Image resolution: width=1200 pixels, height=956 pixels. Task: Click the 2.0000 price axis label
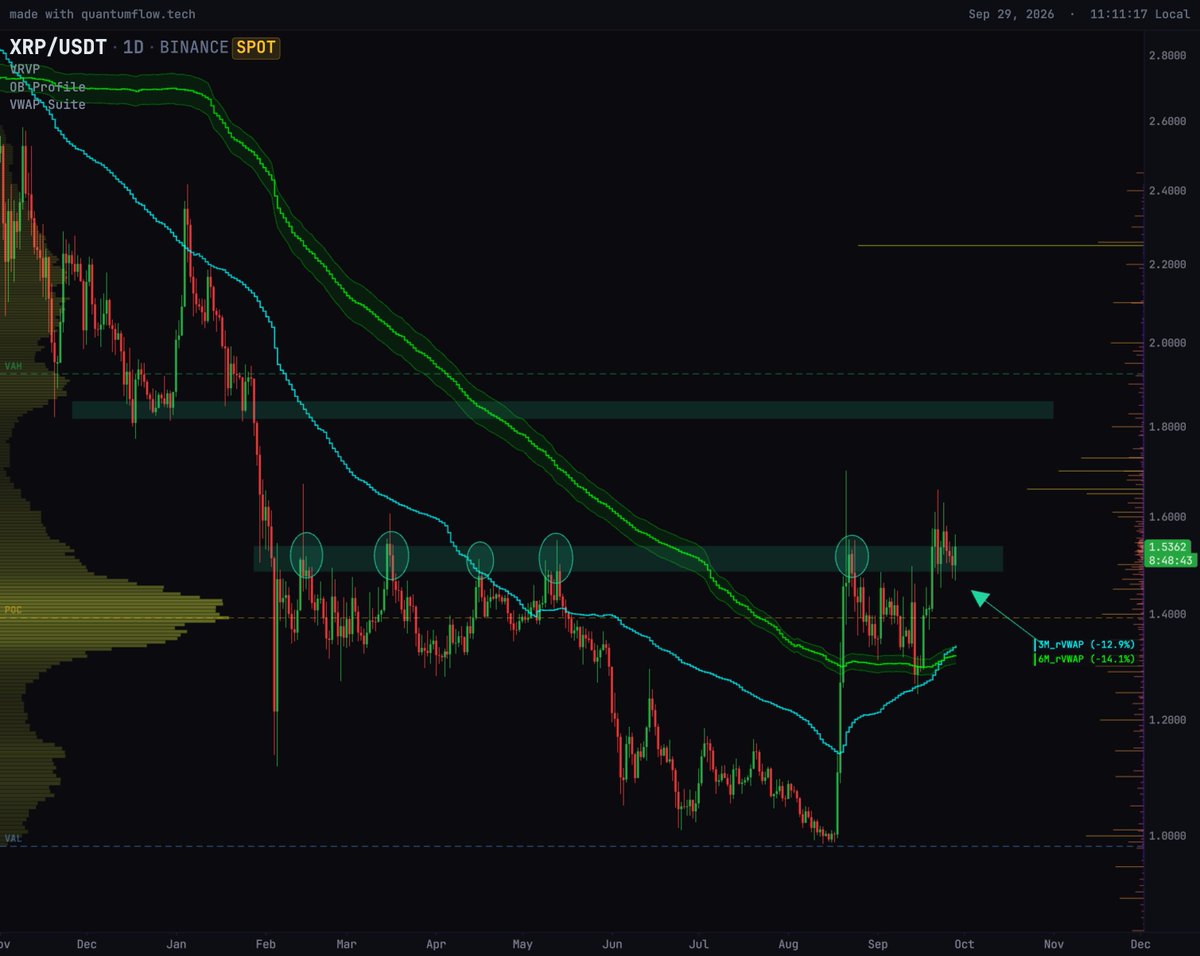pyautogui.click(x=1168, y=343)
